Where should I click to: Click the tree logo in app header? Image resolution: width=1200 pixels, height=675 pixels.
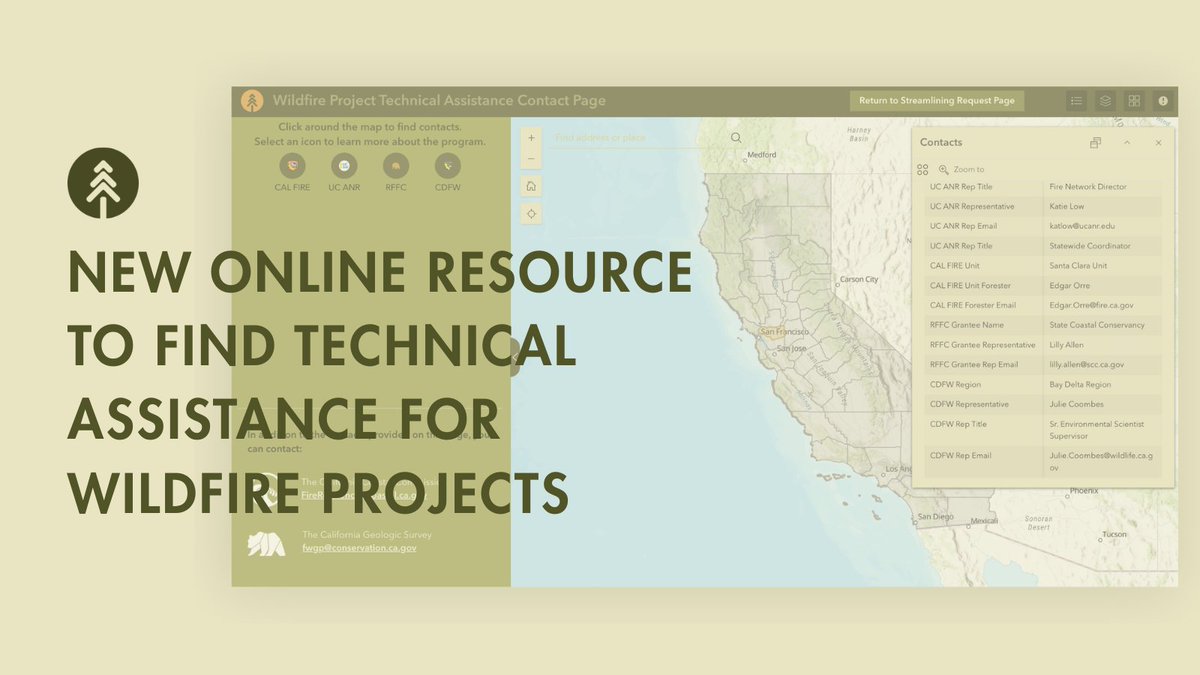(x=252, y=101)
